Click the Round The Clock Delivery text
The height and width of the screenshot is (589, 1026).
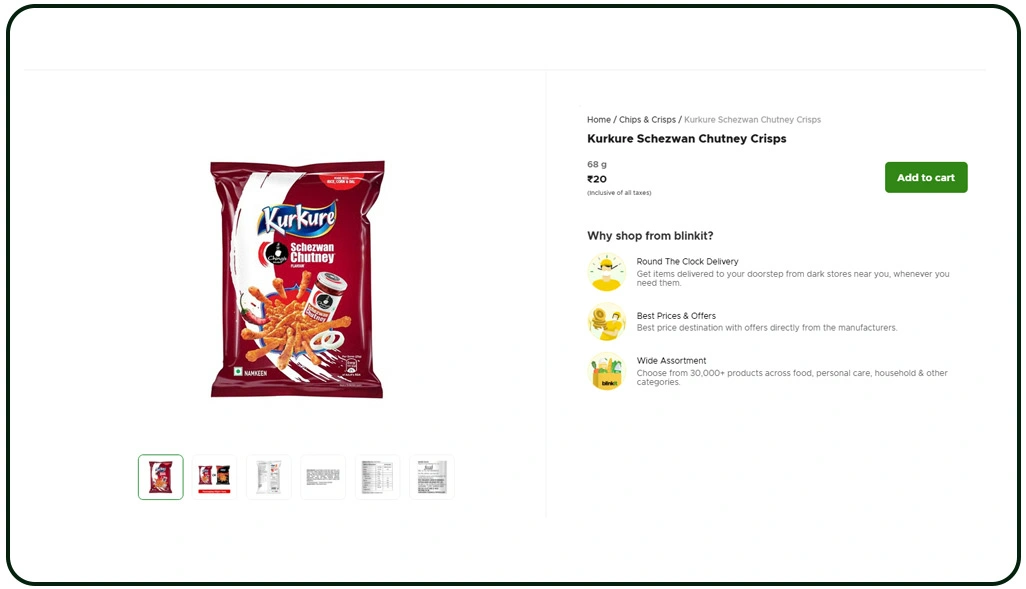point(687,261)
